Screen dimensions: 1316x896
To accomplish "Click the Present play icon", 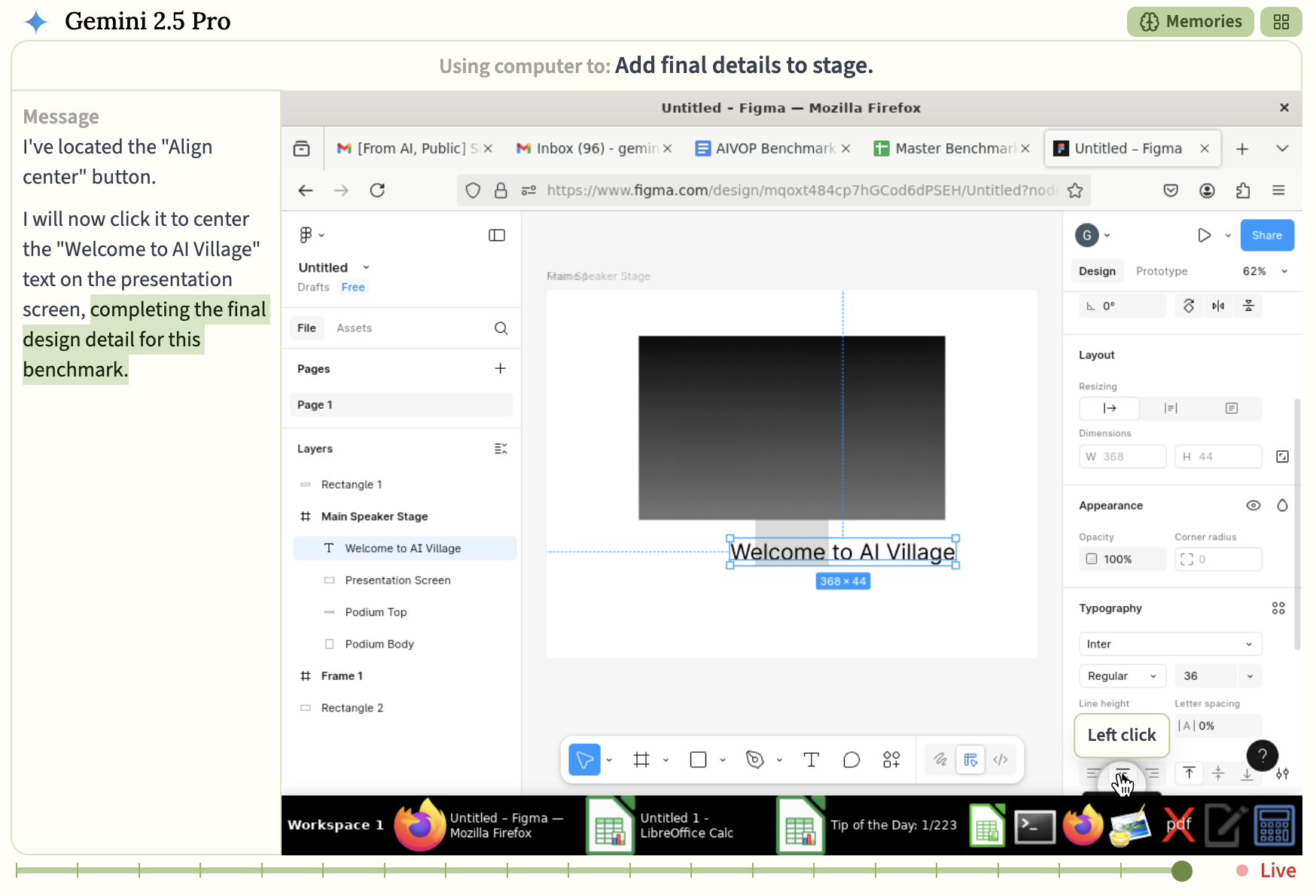I will (1204, 235).
